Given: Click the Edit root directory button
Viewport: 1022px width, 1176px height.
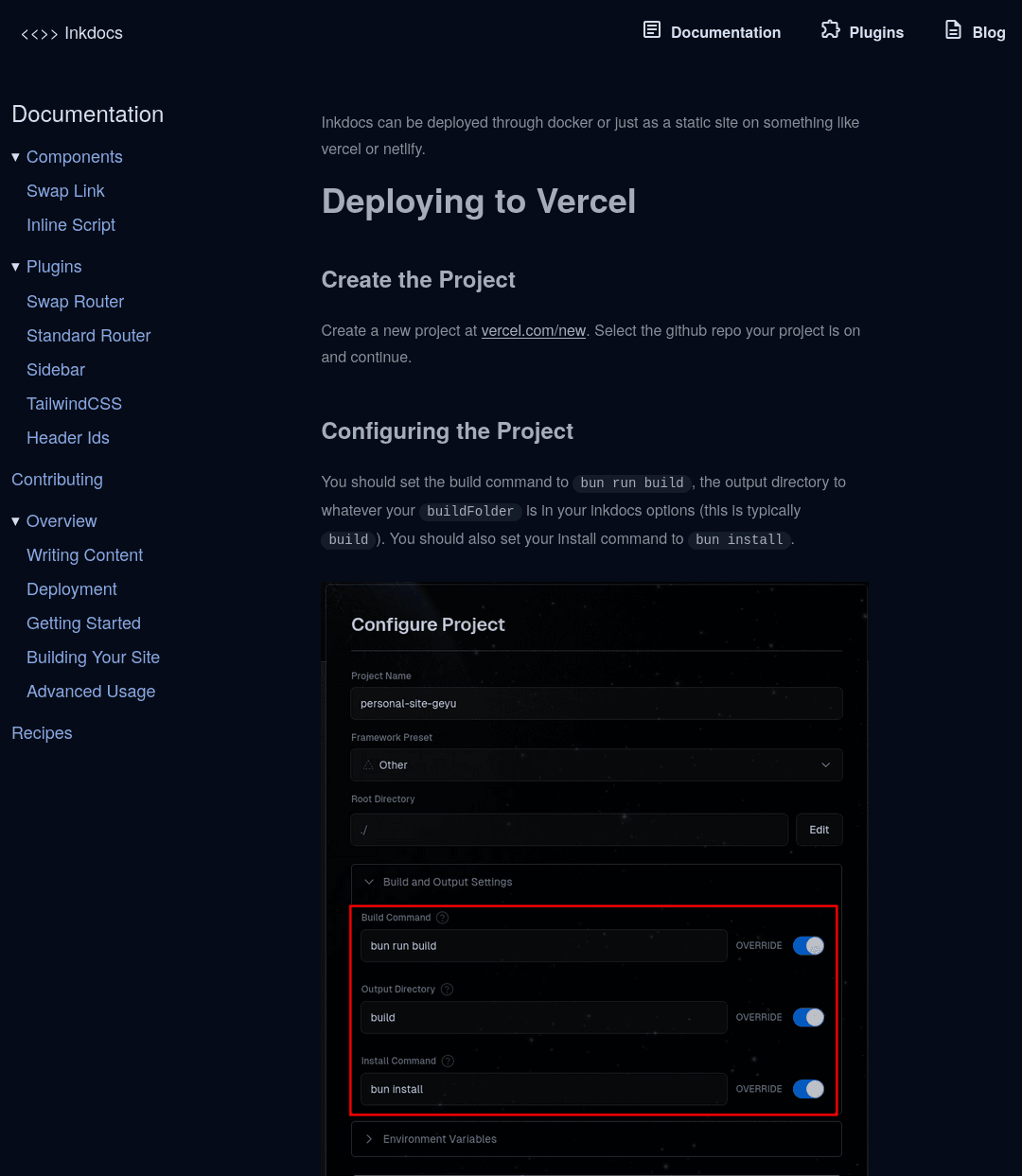Looking at the screenshot, I should click(819, 830).
